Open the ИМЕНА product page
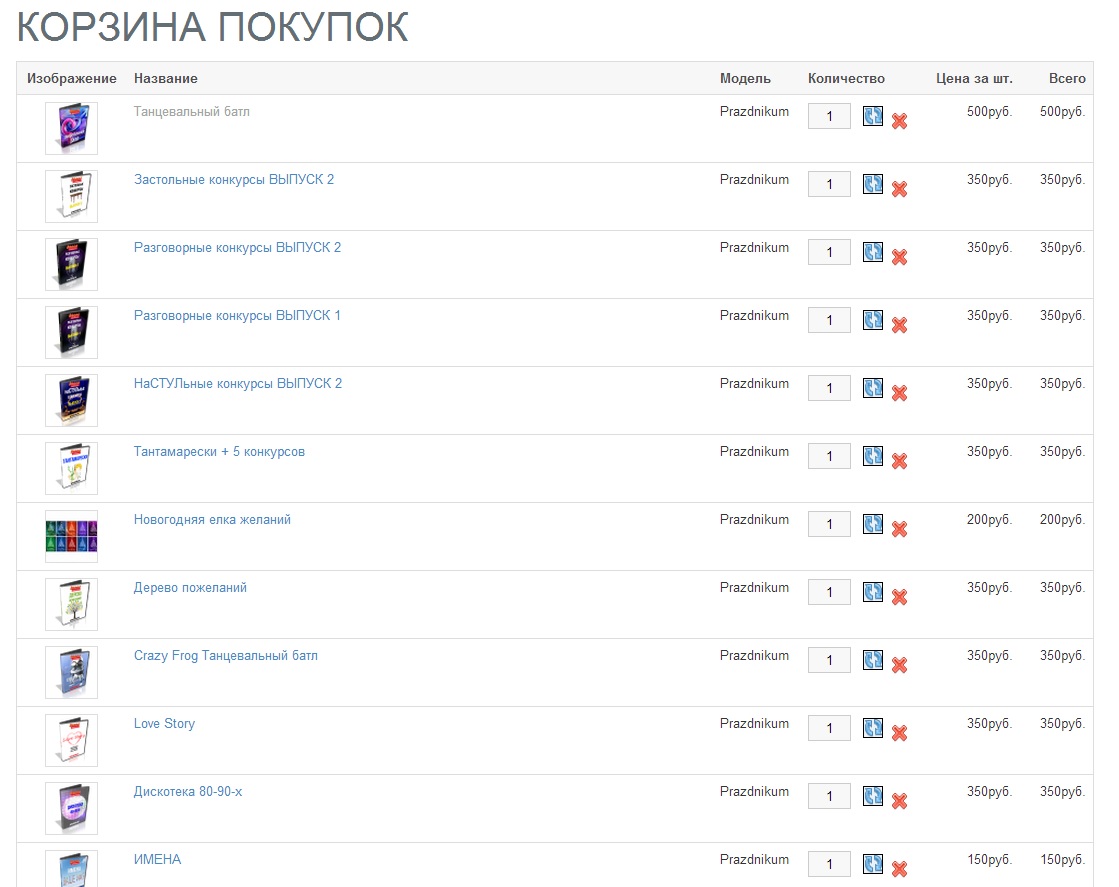The image size is (1119, 887). pos(157,860)
